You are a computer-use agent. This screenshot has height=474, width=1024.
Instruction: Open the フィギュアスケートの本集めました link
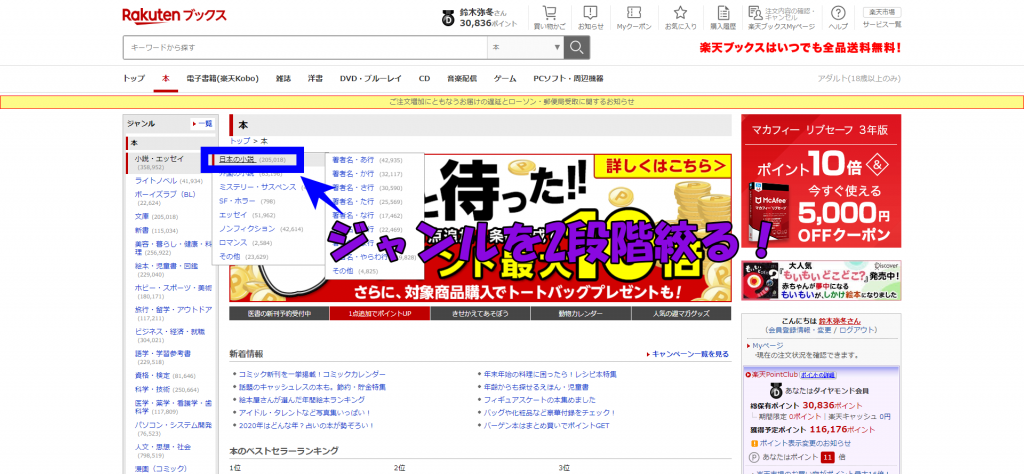pyautogui.click(x=539, y=400)
